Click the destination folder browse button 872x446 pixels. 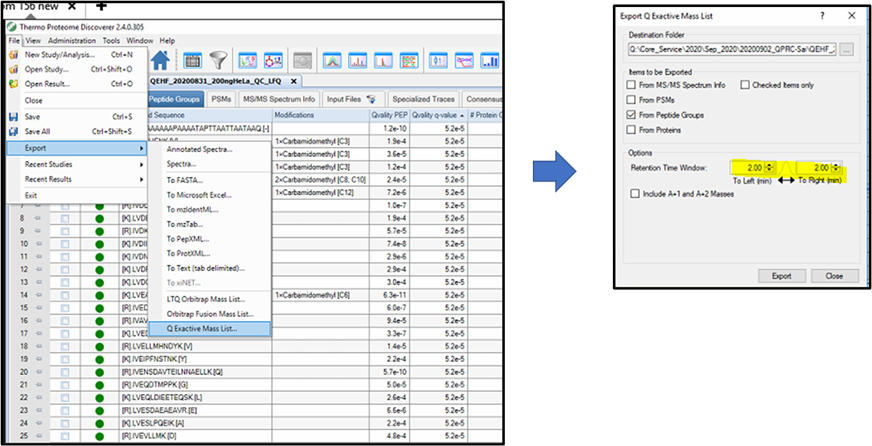click(846, 49)
